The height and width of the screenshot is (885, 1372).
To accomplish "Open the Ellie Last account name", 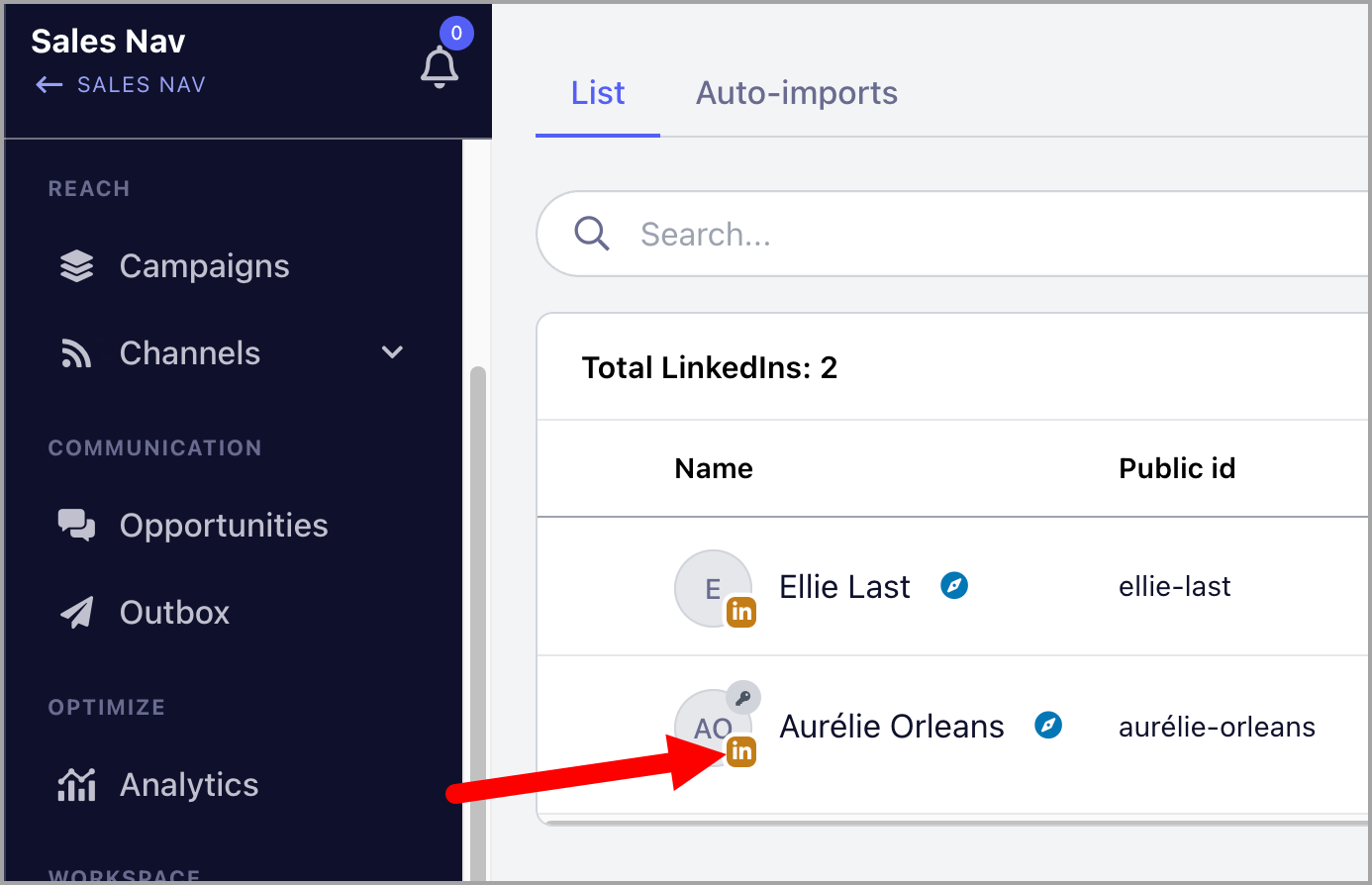I will coord(844,587).
